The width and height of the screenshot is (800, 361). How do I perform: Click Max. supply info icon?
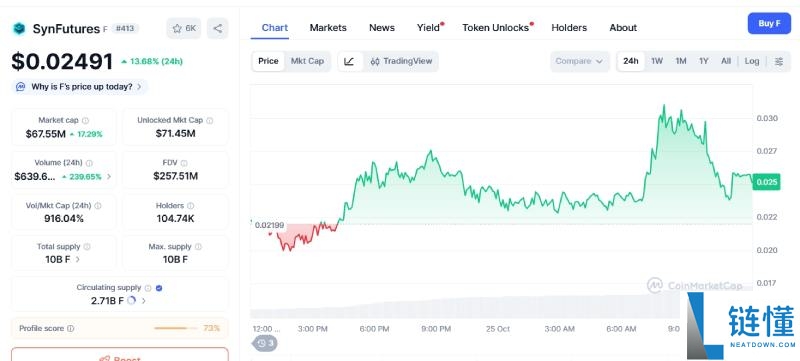click(198, 247)
